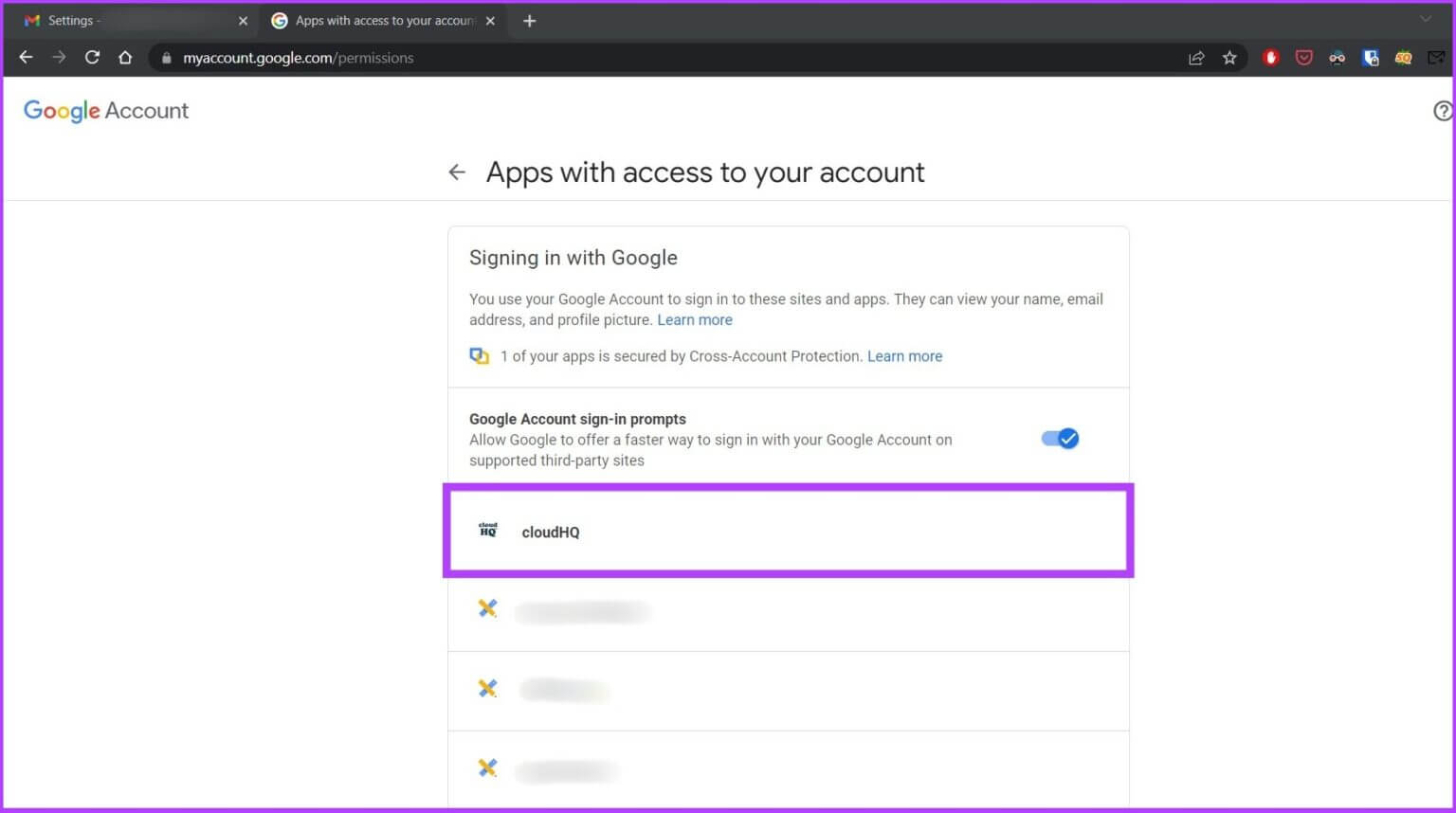Open the incognito-glasses extension icon

1337,58
